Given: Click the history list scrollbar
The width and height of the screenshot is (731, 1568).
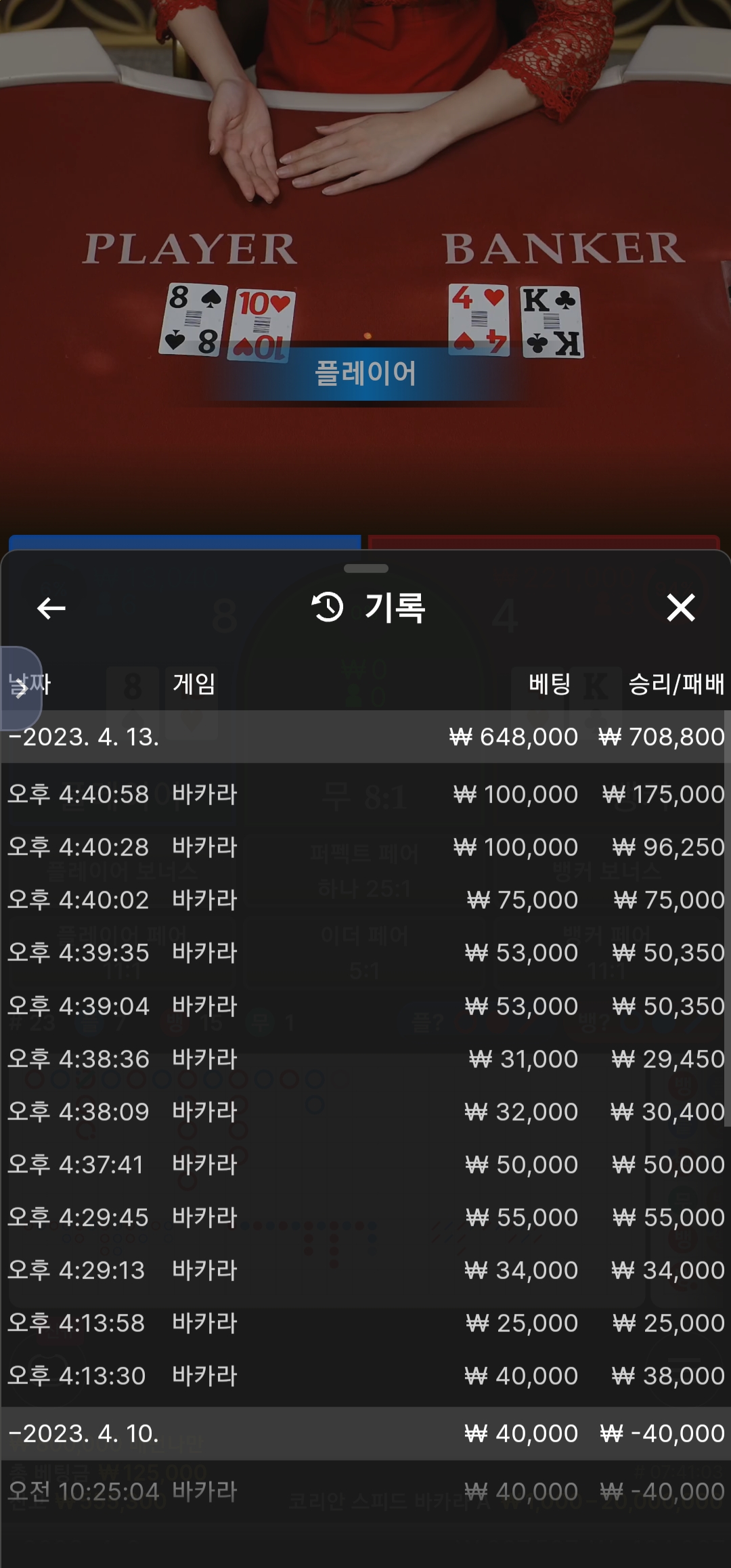Looking at the screenshot, I should point(728,917).
